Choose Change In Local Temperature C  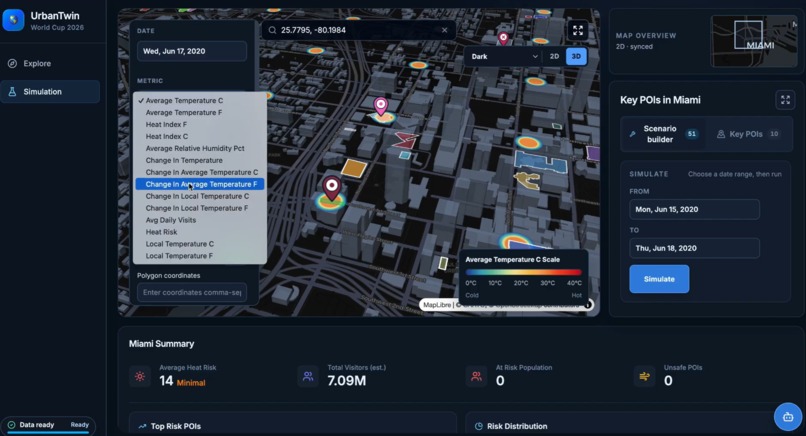point(199,196)
